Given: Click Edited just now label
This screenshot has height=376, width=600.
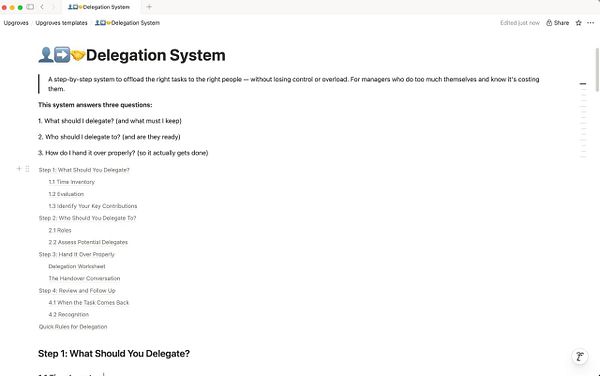Looking at the screenshot, I should pos(520,23).
